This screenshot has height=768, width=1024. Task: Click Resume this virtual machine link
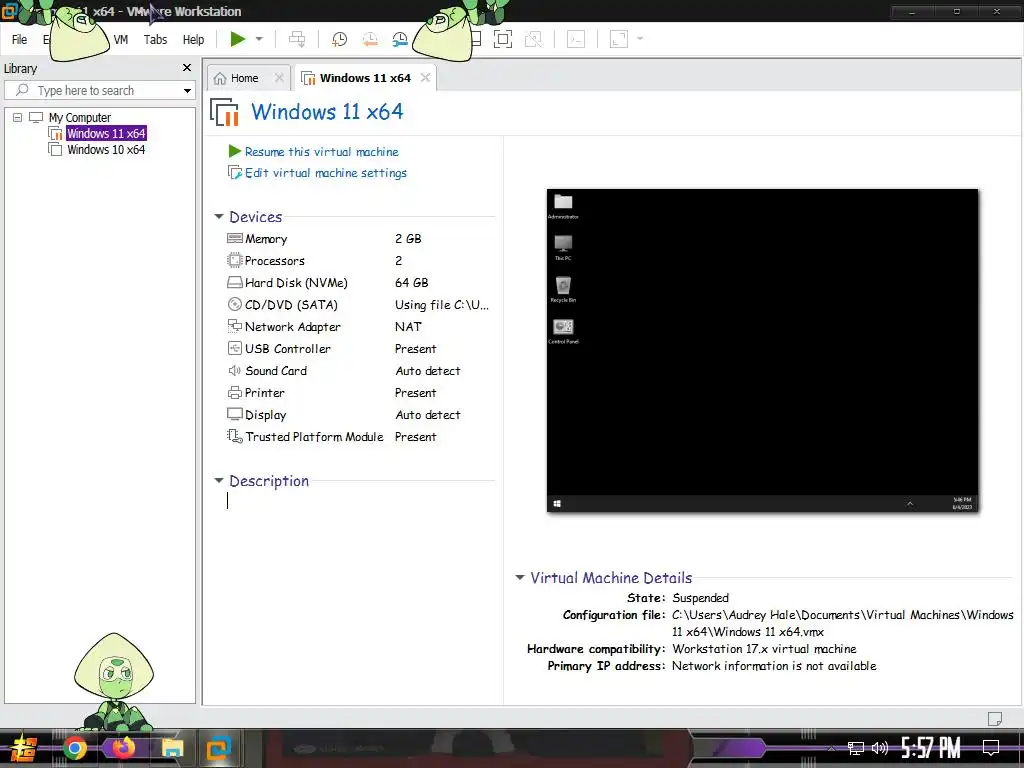coord(321,152)
